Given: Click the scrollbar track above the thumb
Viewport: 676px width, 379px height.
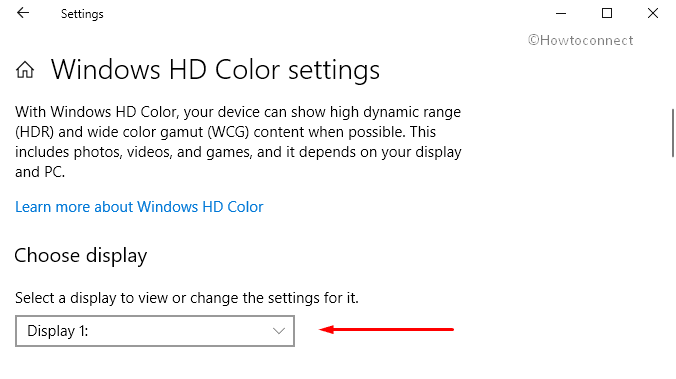Looking at the screenshot, I should [672, 71].
